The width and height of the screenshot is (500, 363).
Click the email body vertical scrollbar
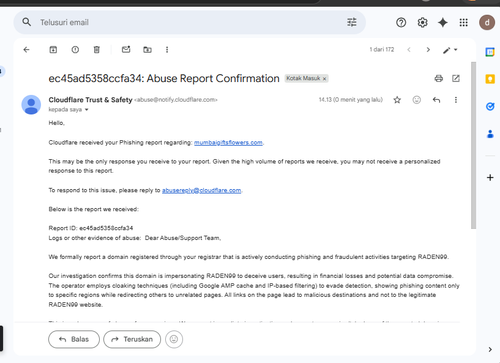[473, 145]
